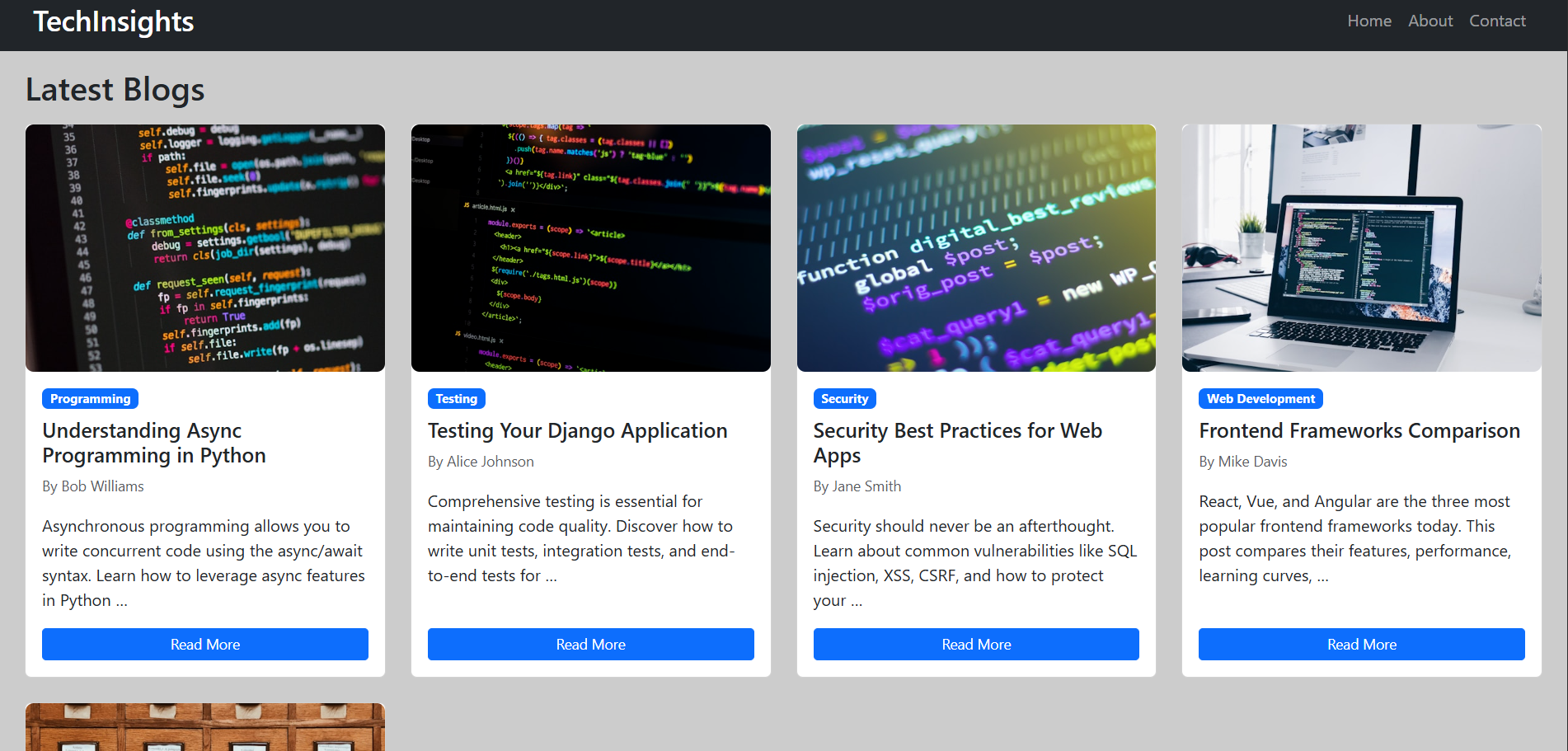
Task: Open Read More for Security Best Practices
Action: [x=976, y=645]
